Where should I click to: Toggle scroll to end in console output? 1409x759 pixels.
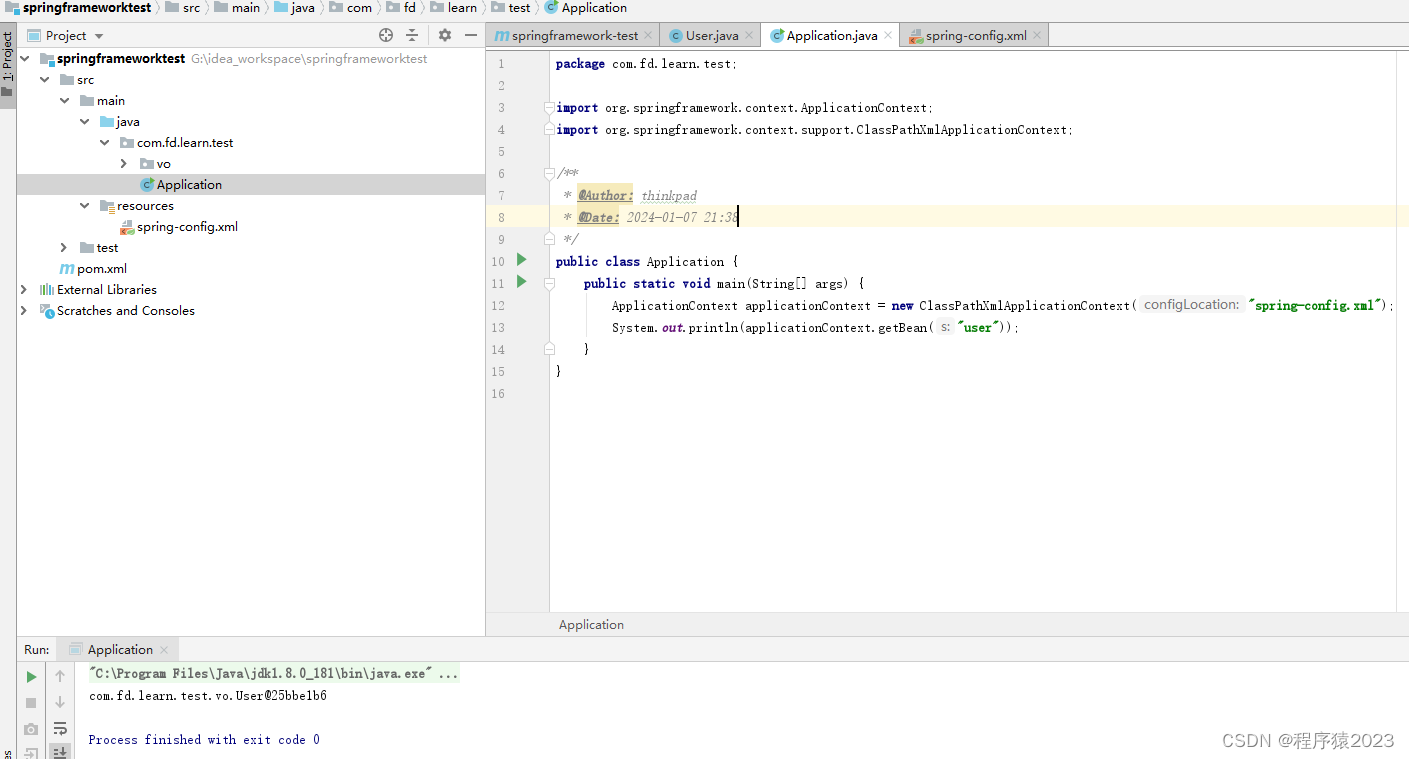click(60, 752)
